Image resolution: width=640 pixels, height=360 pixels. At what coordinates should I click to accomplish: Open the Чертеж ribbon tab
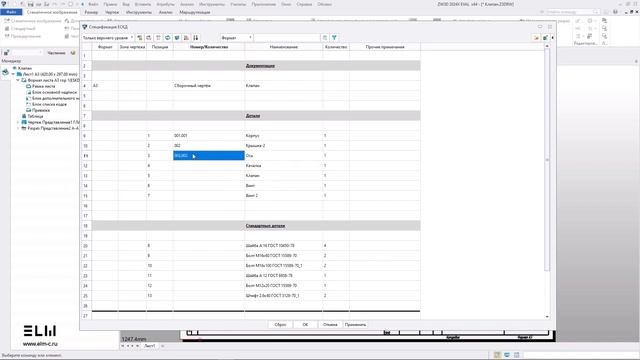112,12
